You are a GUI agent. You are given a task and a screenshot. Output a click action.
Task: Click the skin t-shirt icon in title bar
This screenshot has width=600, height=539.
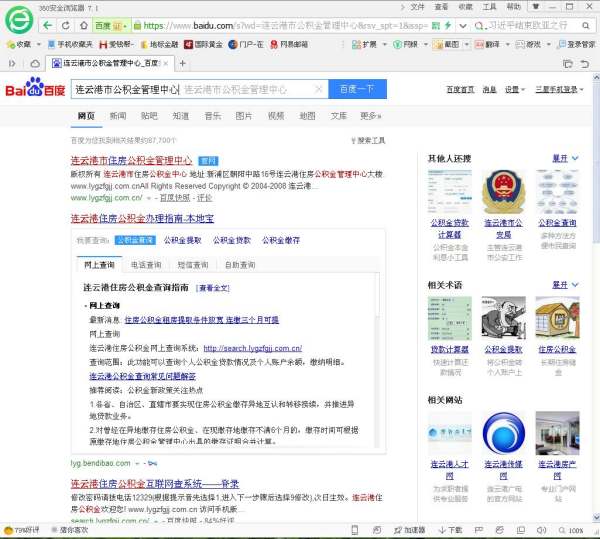click(536, 7)
